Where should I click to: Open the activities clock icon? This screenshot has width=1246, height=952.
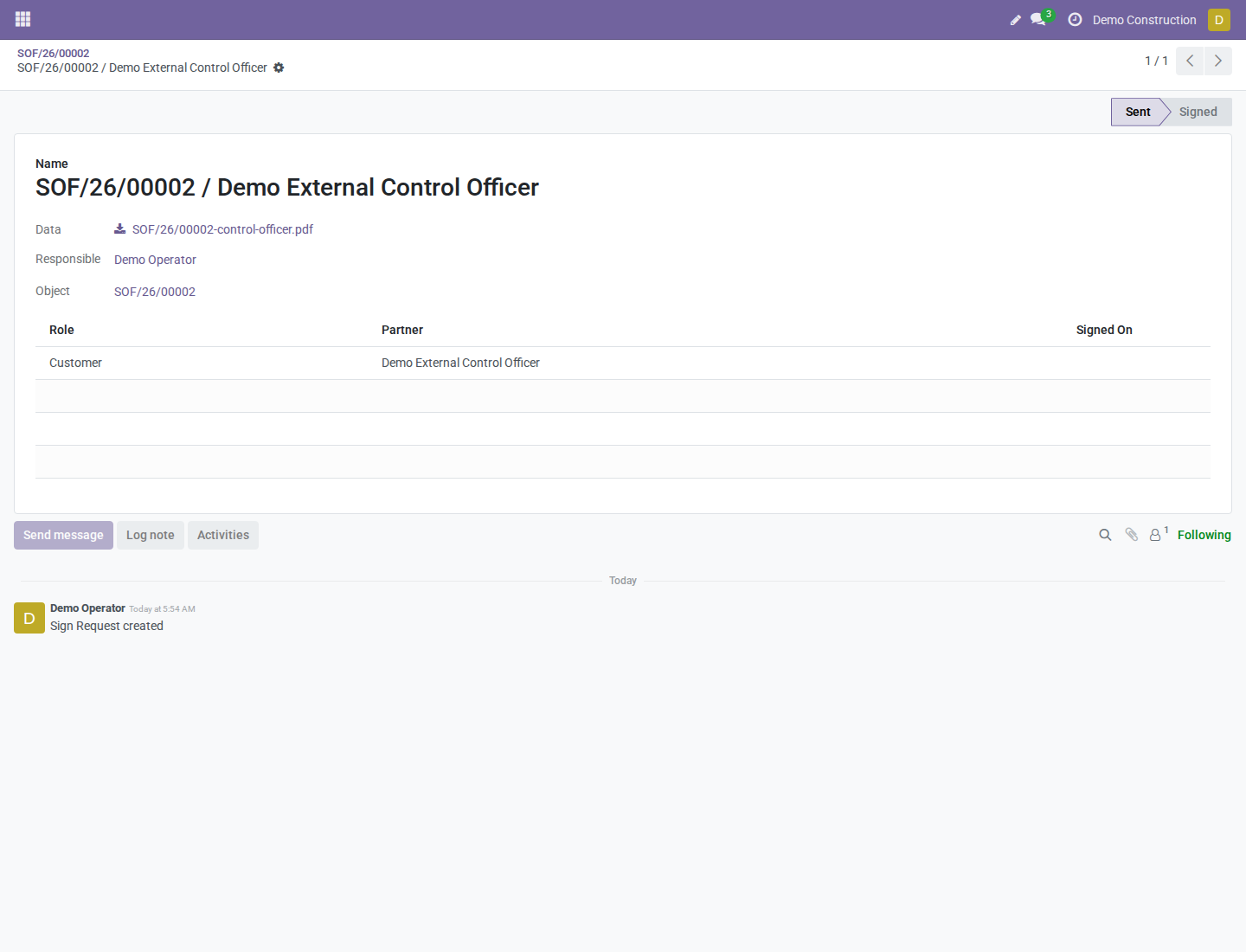pyautogui.click(x=1075, y=19)
